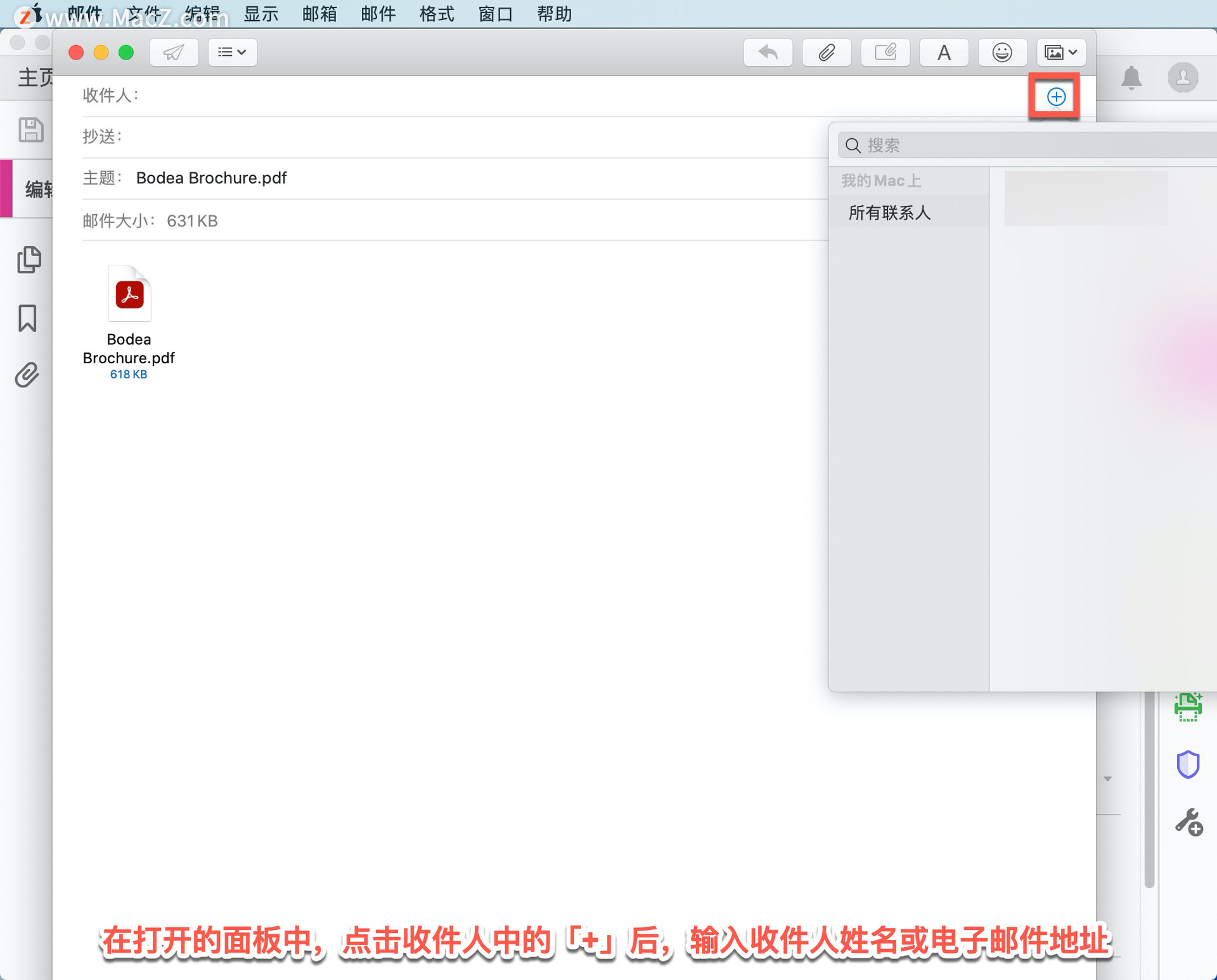
Task: Open pages panel icon in background sidebar
Action: point(29,259)
